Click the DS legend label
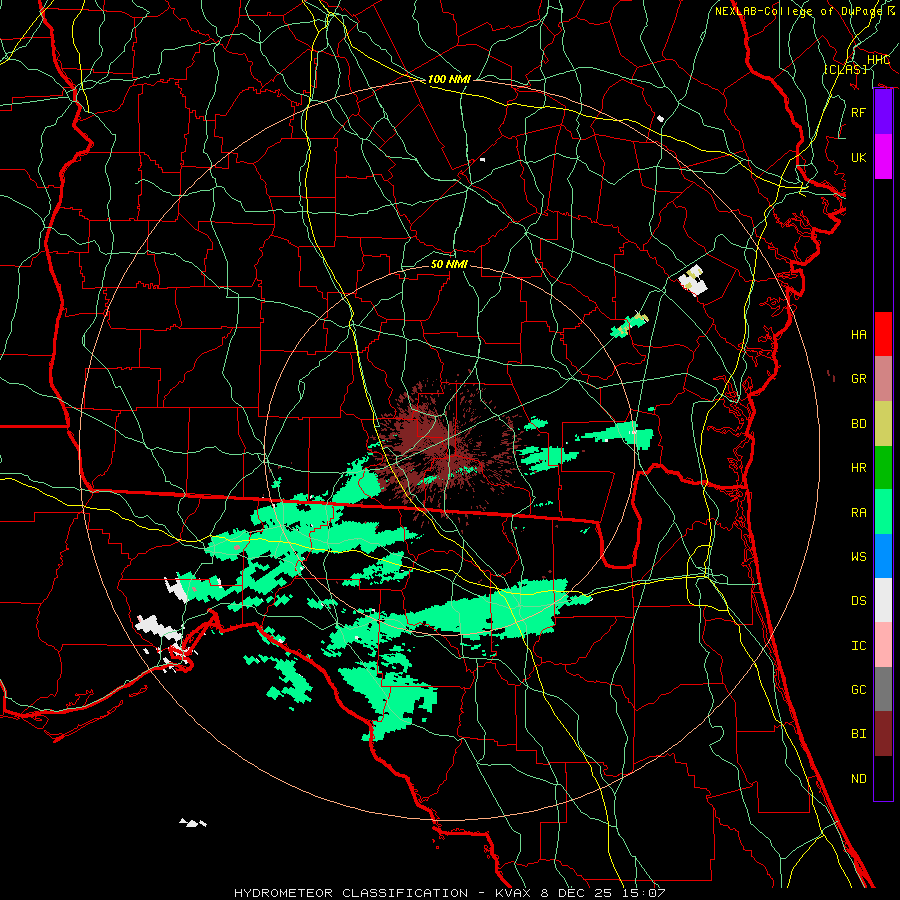The height and width of the screenshot is (900, 900). click(x=859, y=601)
